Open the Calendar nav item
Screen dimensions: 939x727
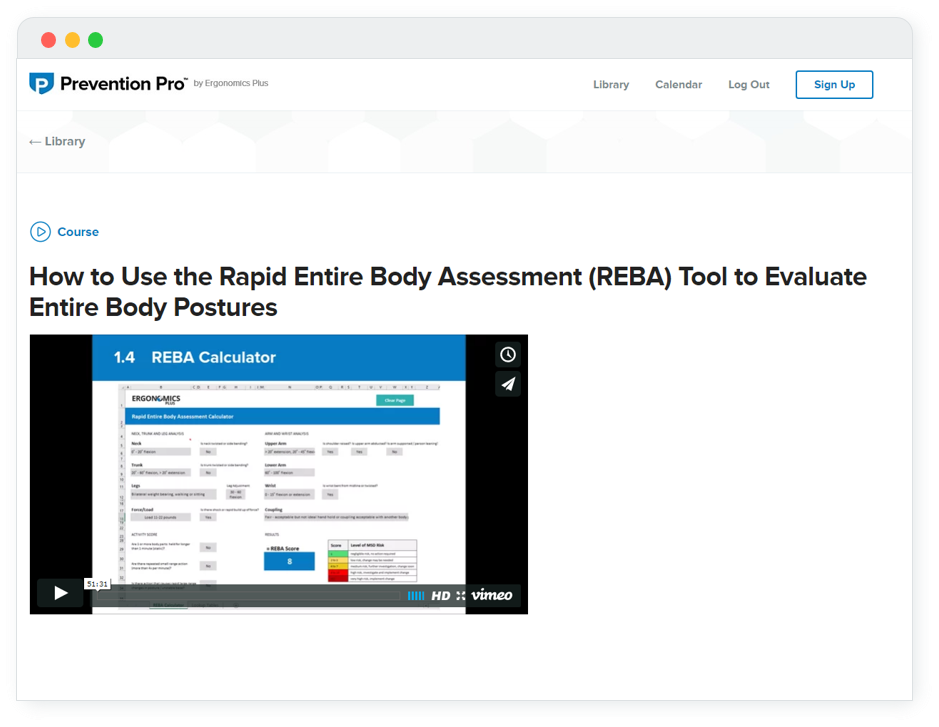(678, 85)
